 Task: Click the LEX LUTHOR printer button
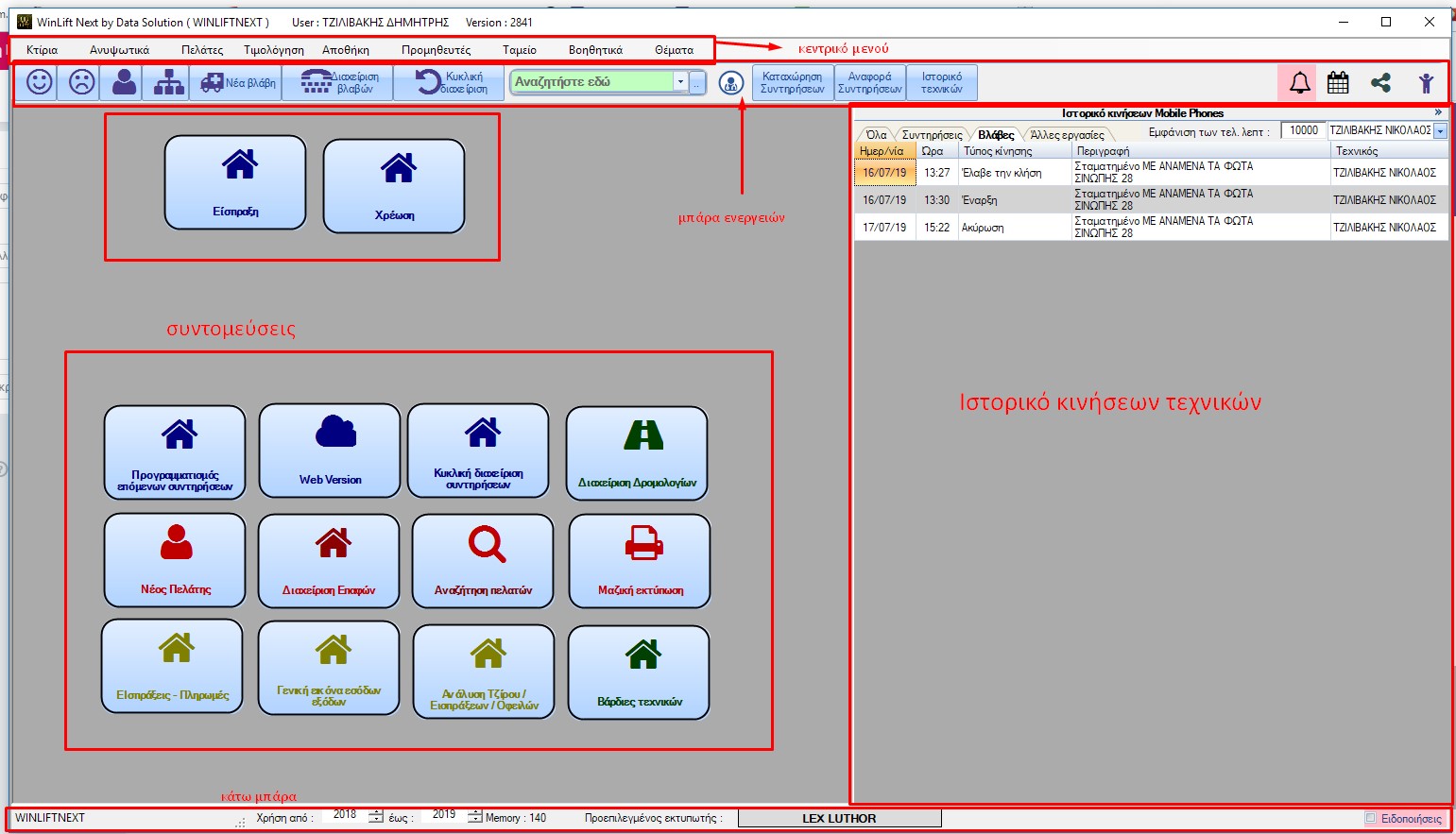click(x=839, y=818)
